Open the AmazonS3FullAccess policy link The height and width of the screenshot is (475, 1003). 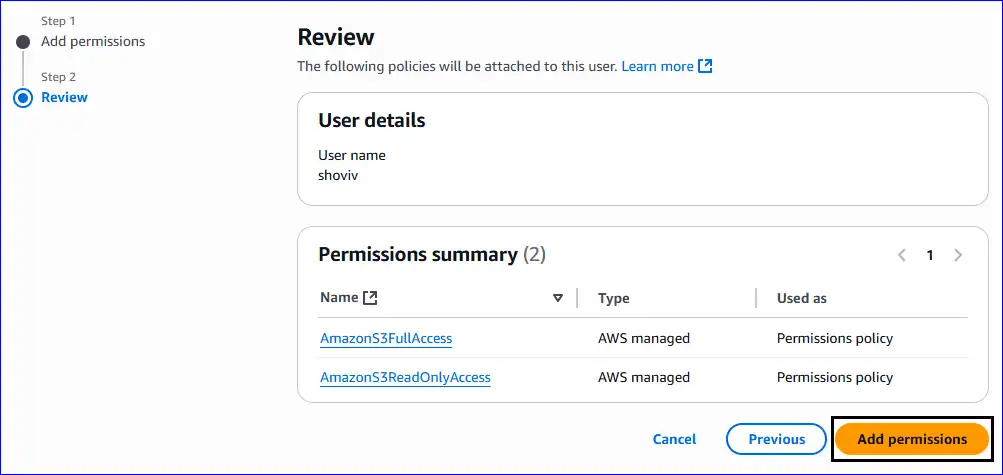pos(386,338)
